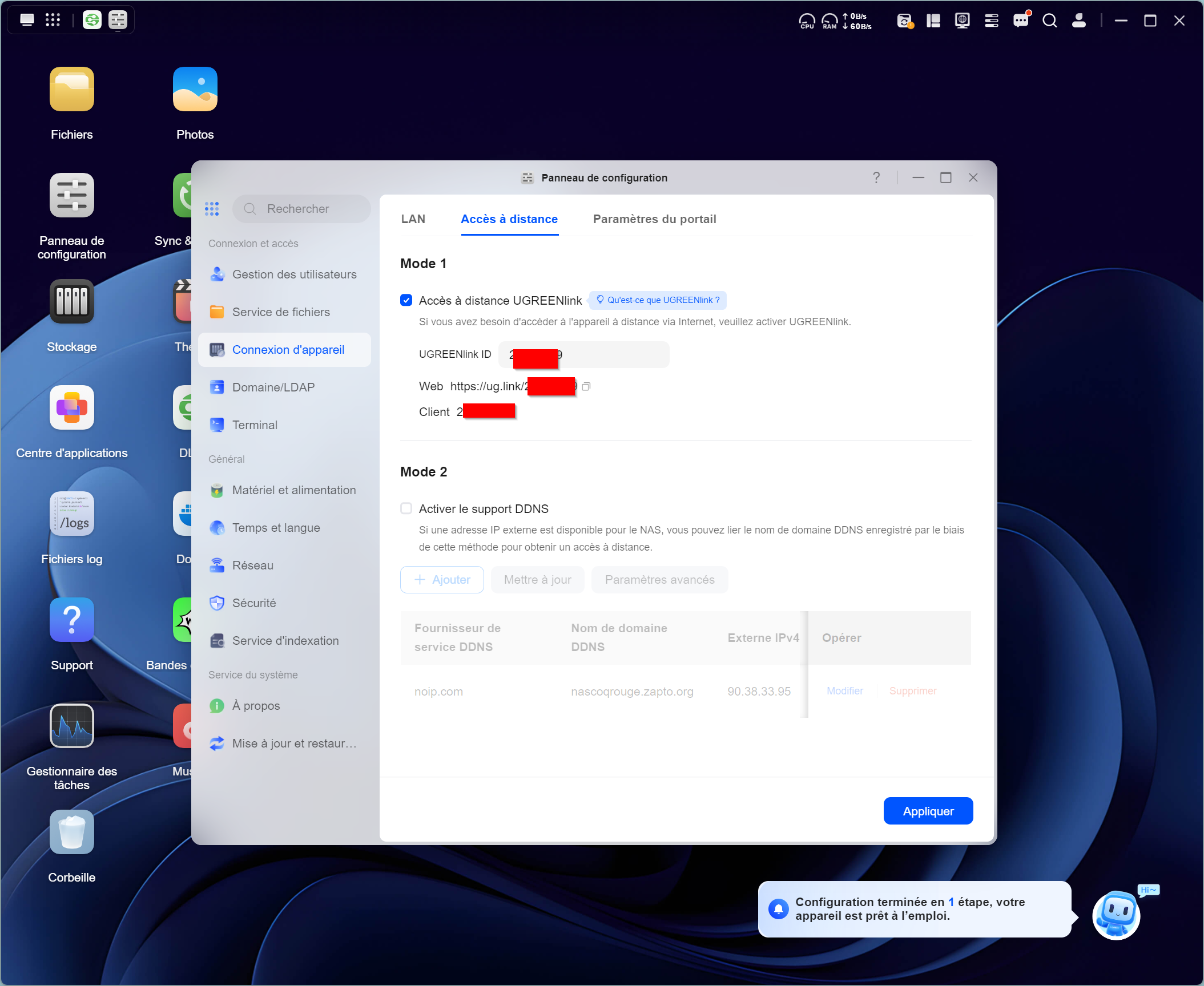The height and width of the screenshot is (986, 1204).
Task: Open the Terminal settings page
Action: coord(284,425)
